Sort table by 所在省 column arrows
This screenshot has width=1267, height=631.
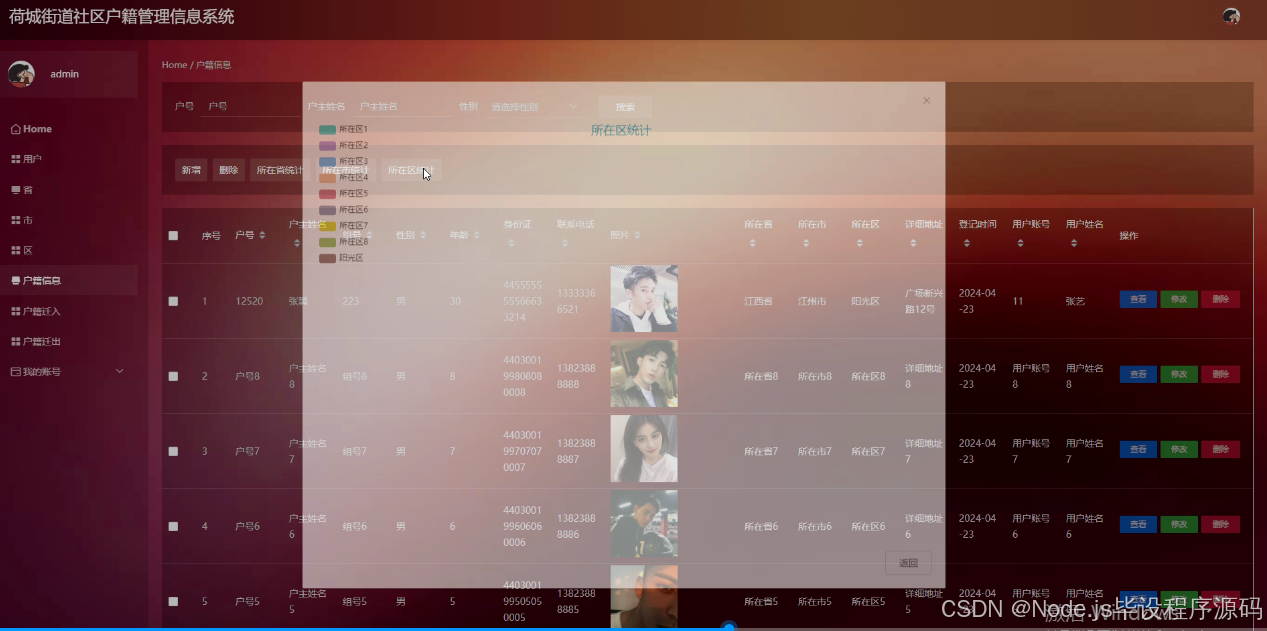[x=752, y=243]
